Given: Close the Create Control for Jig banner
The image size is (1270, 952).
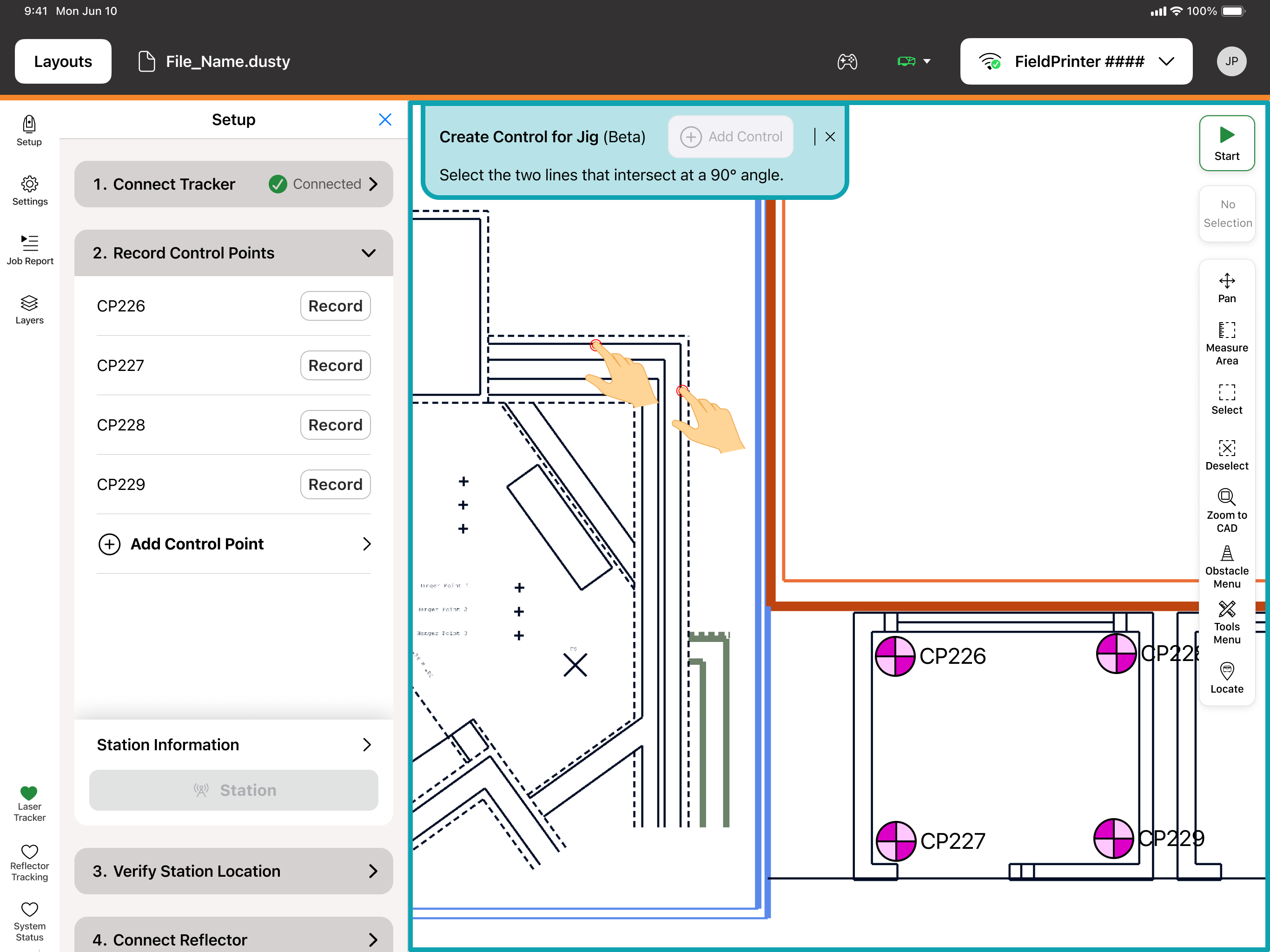Looking at the screenshot, I should click(830, 137).
